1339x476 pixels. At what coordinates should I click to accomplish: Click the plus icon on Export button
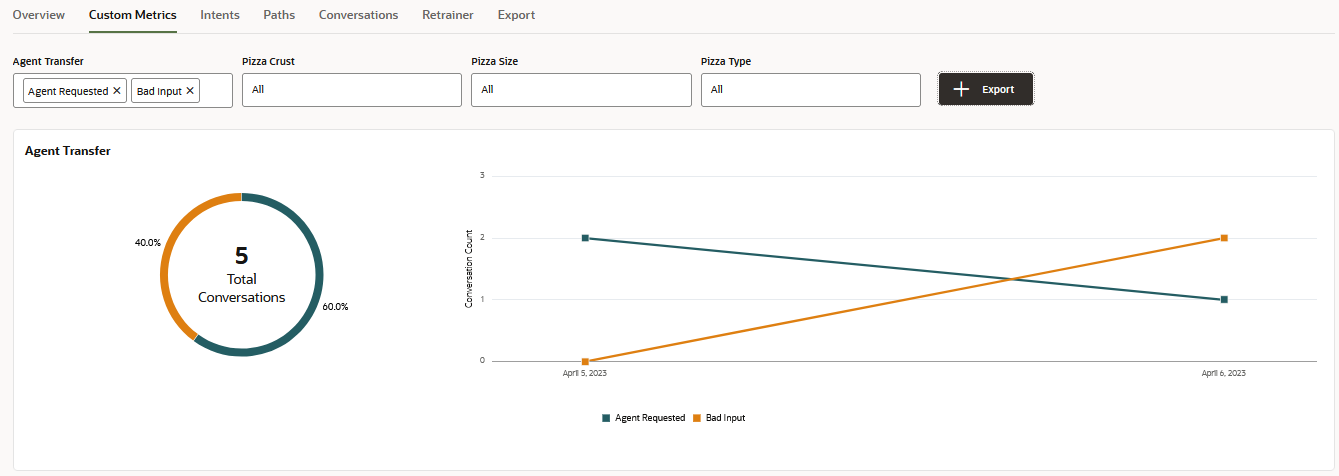tap(961, 89)
